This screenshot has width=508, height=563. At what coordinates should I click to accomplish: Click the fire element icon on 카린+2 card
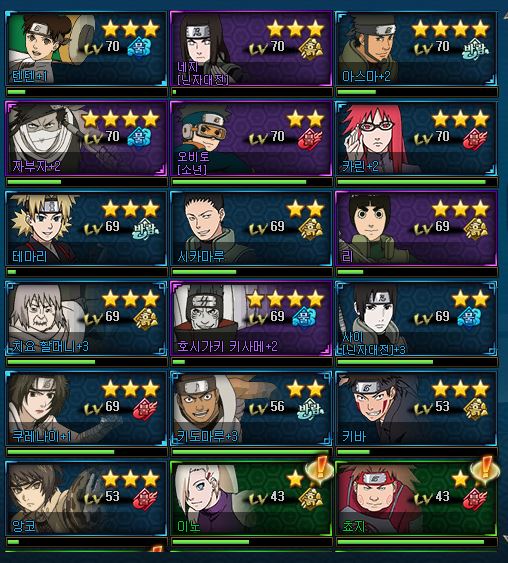pos(476,138)
